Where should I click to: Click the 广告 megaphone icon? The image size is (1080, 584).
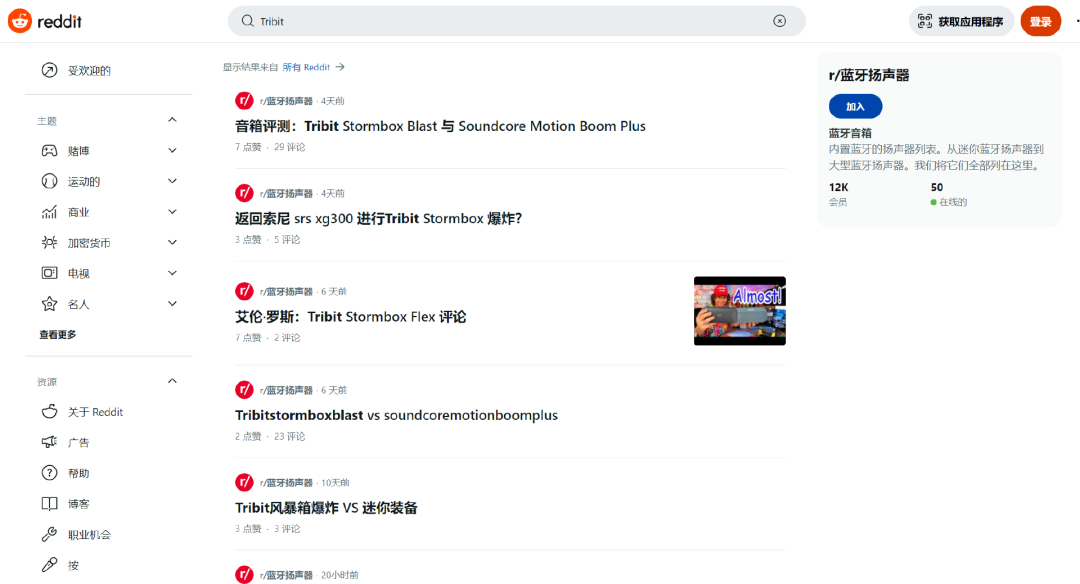(51, 442)
